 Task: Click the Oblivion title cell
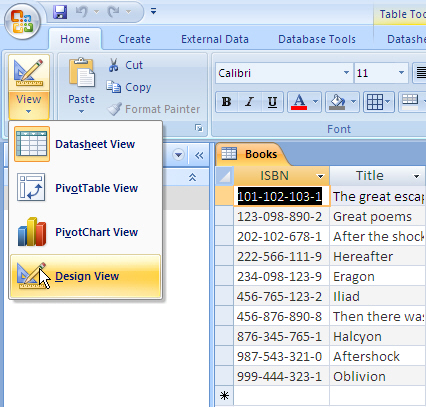(x=378, y=377)
